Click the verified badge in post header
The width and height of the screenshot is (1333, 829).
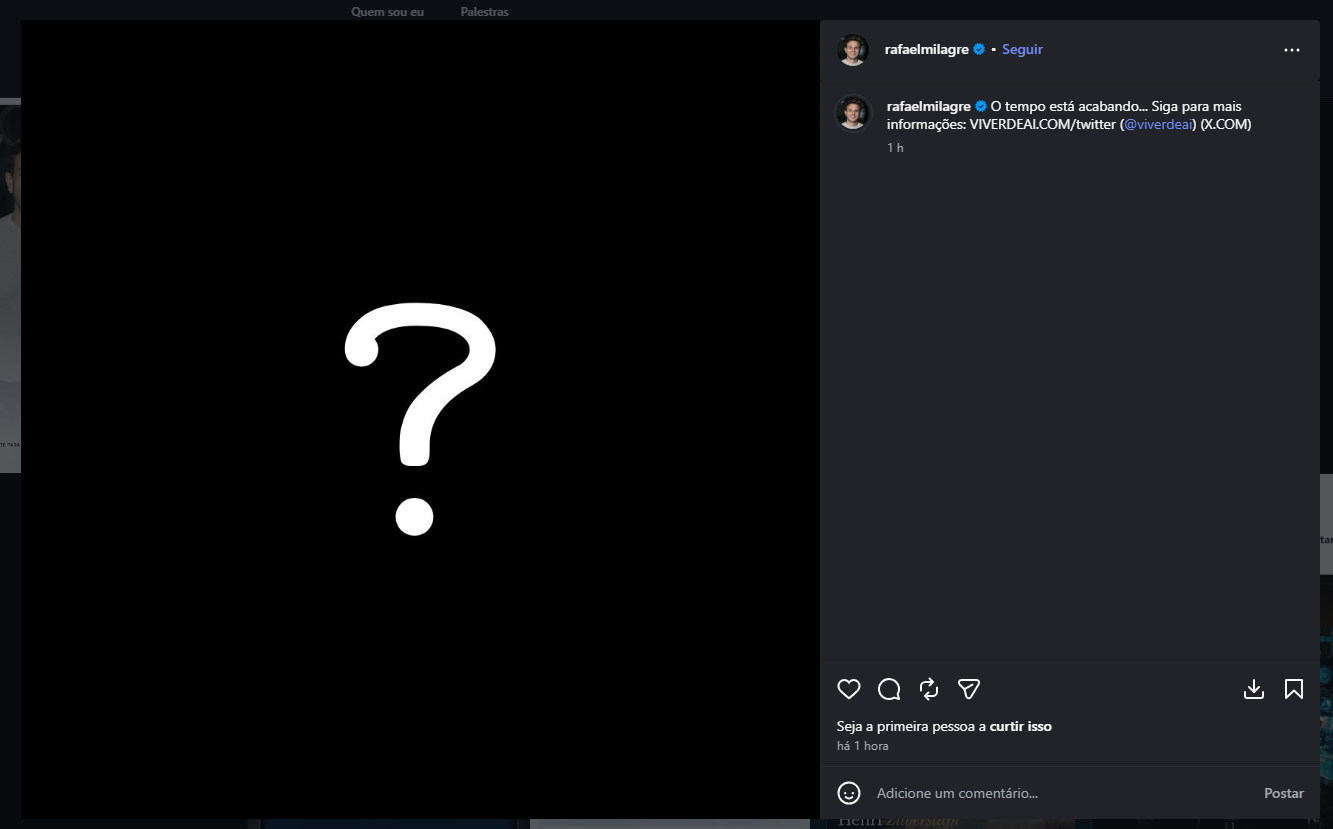(x=979, y=49)
